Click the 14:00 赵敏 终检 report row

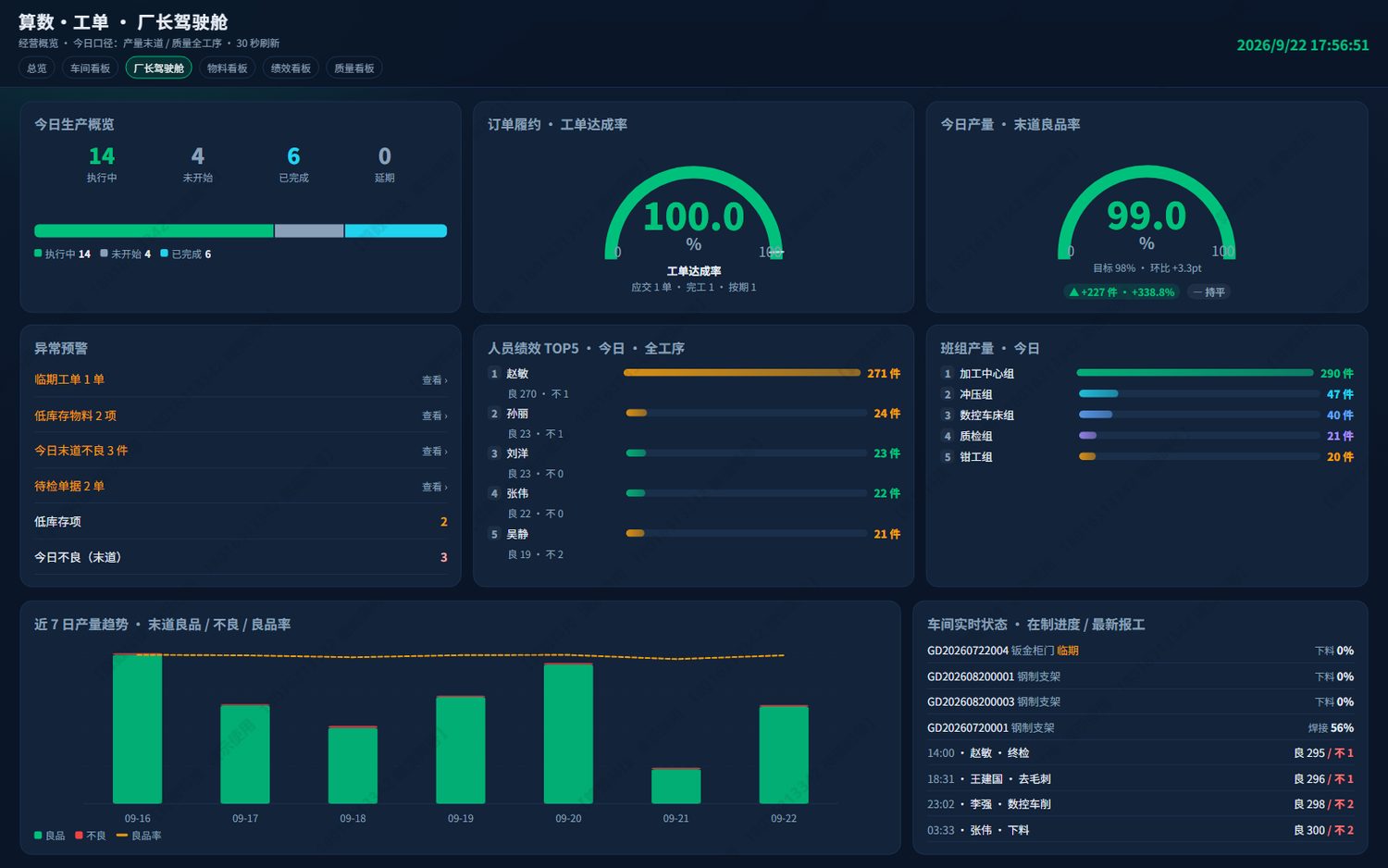[x=1140, y=753]
